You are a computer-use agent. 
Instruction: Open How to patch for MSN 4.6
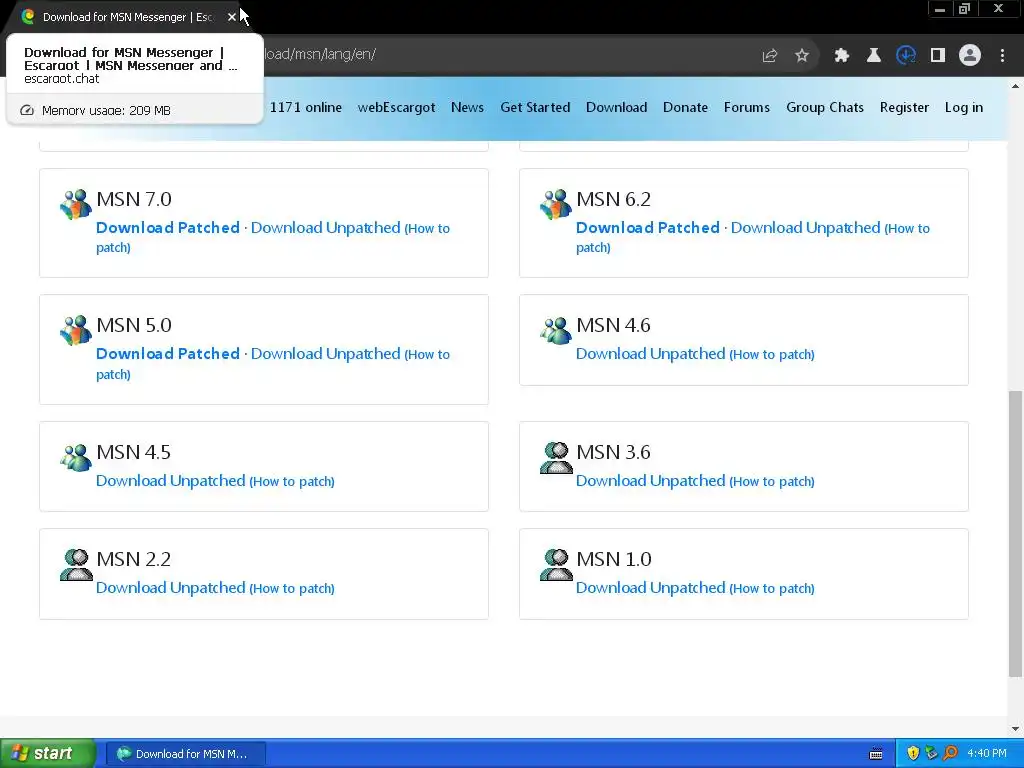tap(772, 355)
